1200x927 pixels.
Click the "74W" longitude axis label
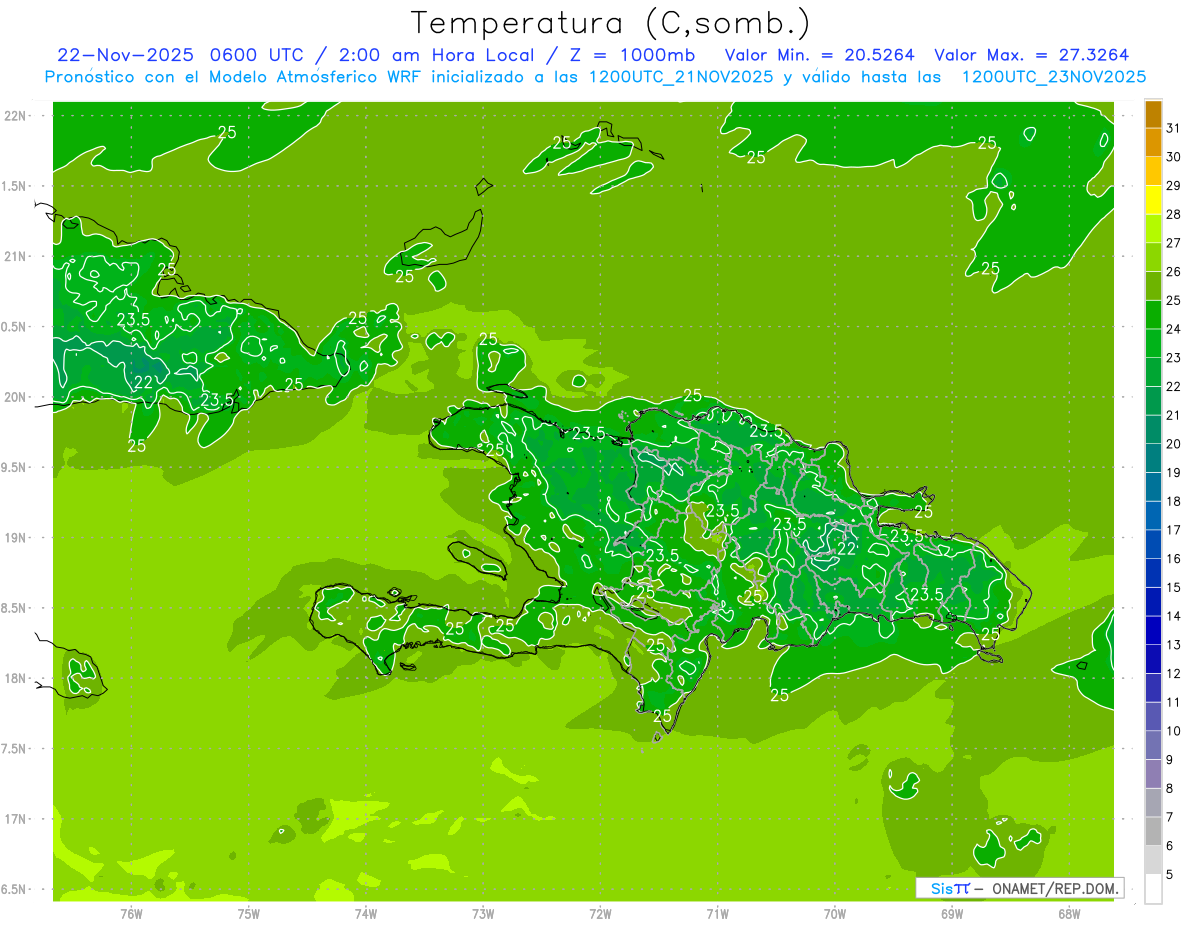(366, 913)
